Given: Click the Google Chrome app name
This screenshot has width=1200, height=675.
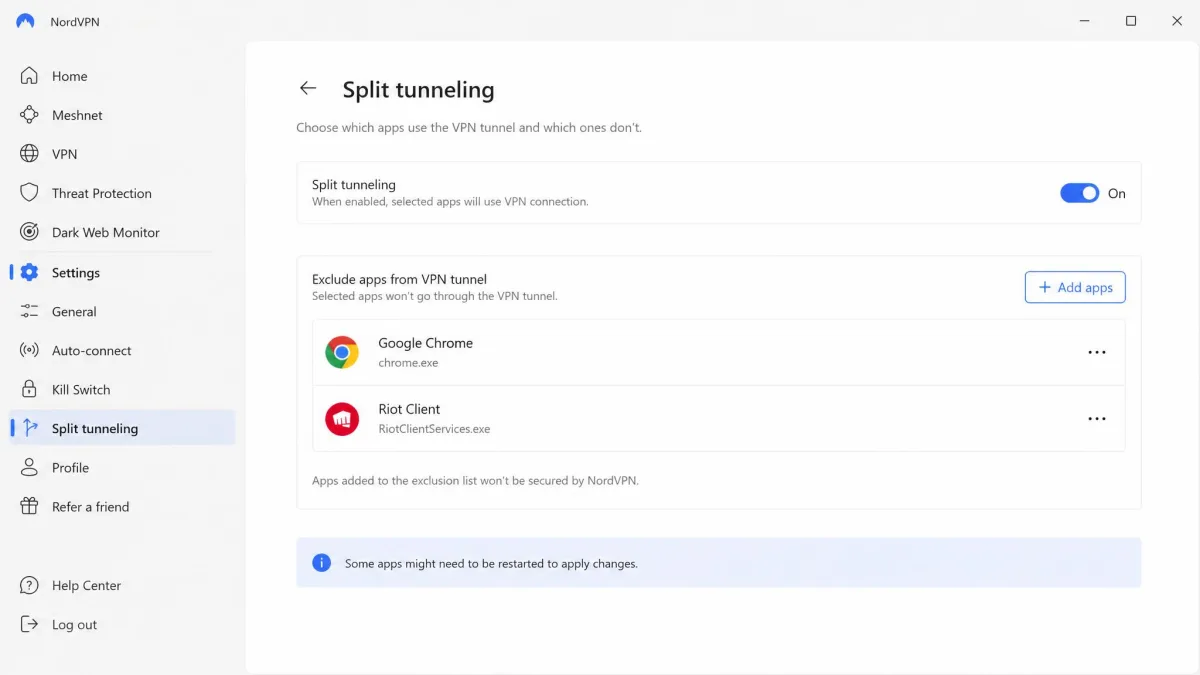Looking at the screenshot, I should [x=425, y=343].
